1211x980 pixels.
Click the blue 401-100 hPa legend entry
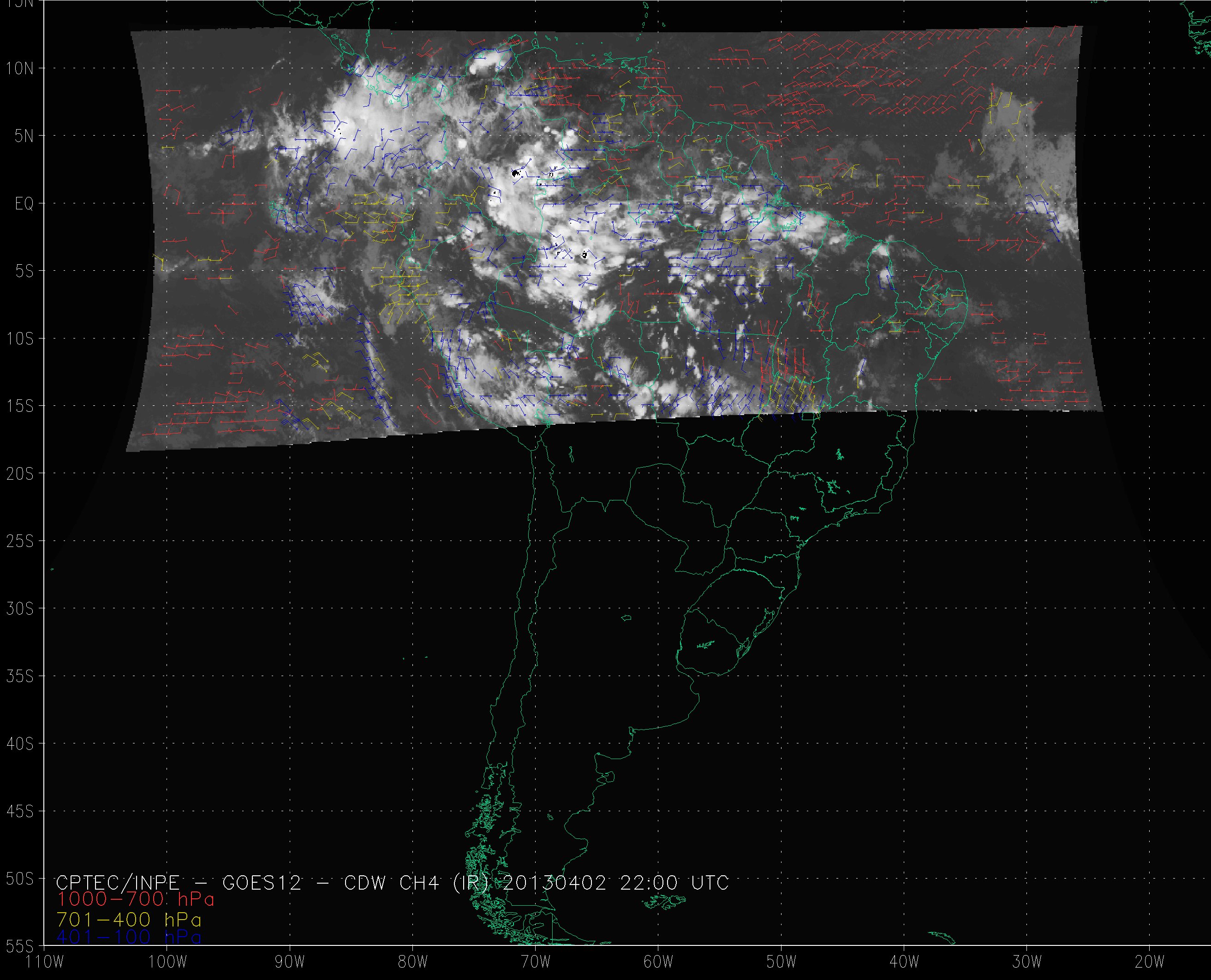(129, 937)
